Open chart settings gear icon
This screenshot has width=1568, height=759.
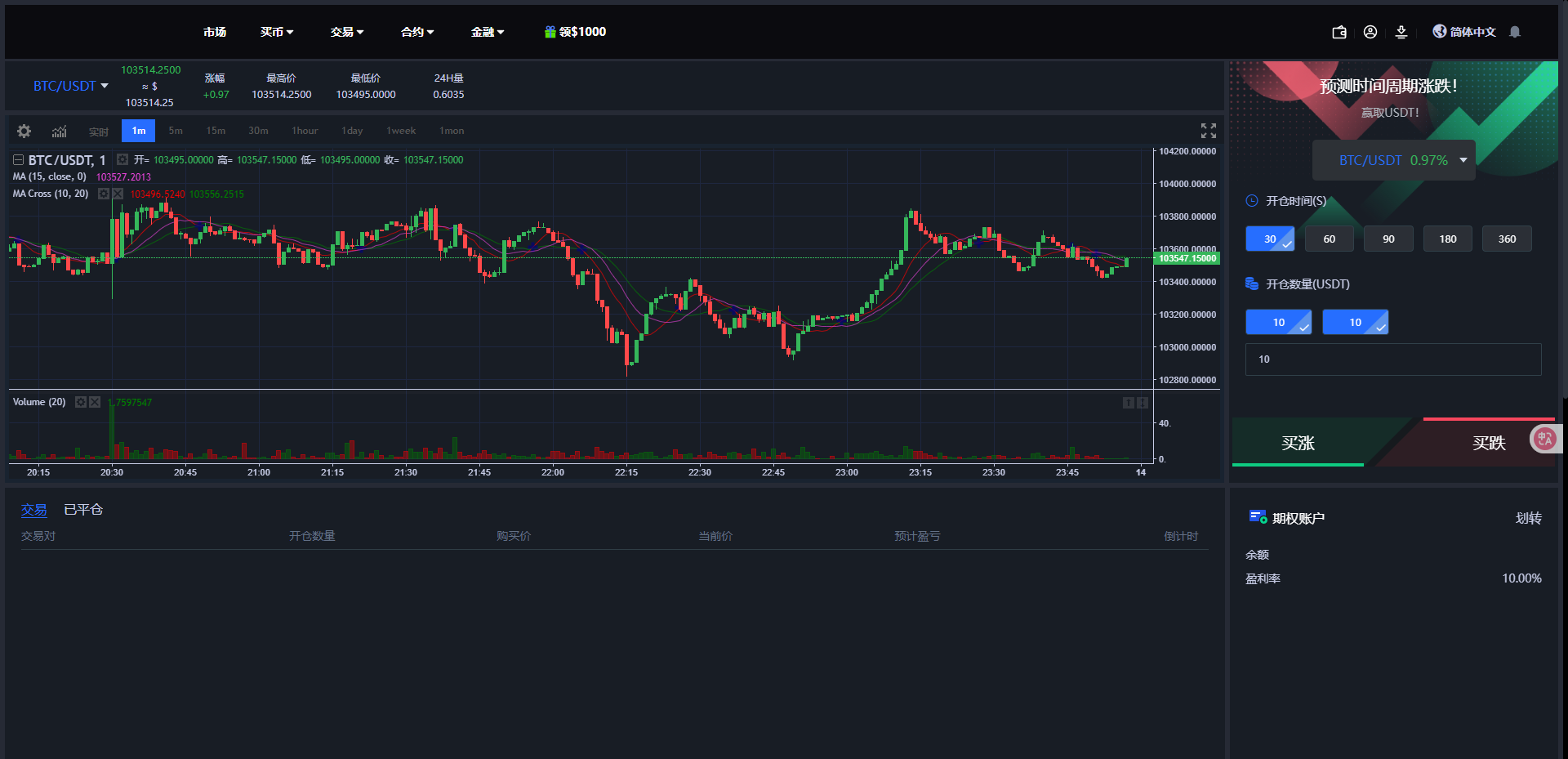point(24,131)
